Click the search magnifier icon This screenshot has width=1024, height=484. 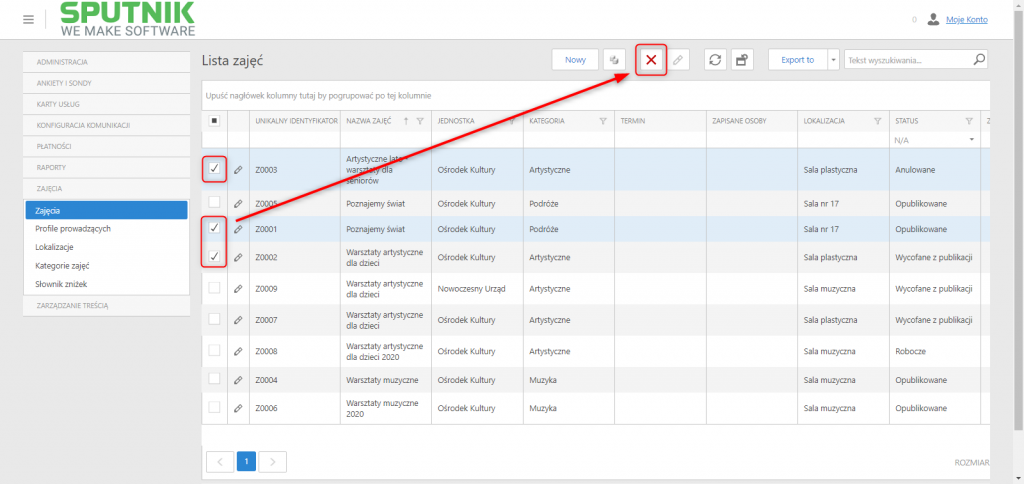point(979,59)
